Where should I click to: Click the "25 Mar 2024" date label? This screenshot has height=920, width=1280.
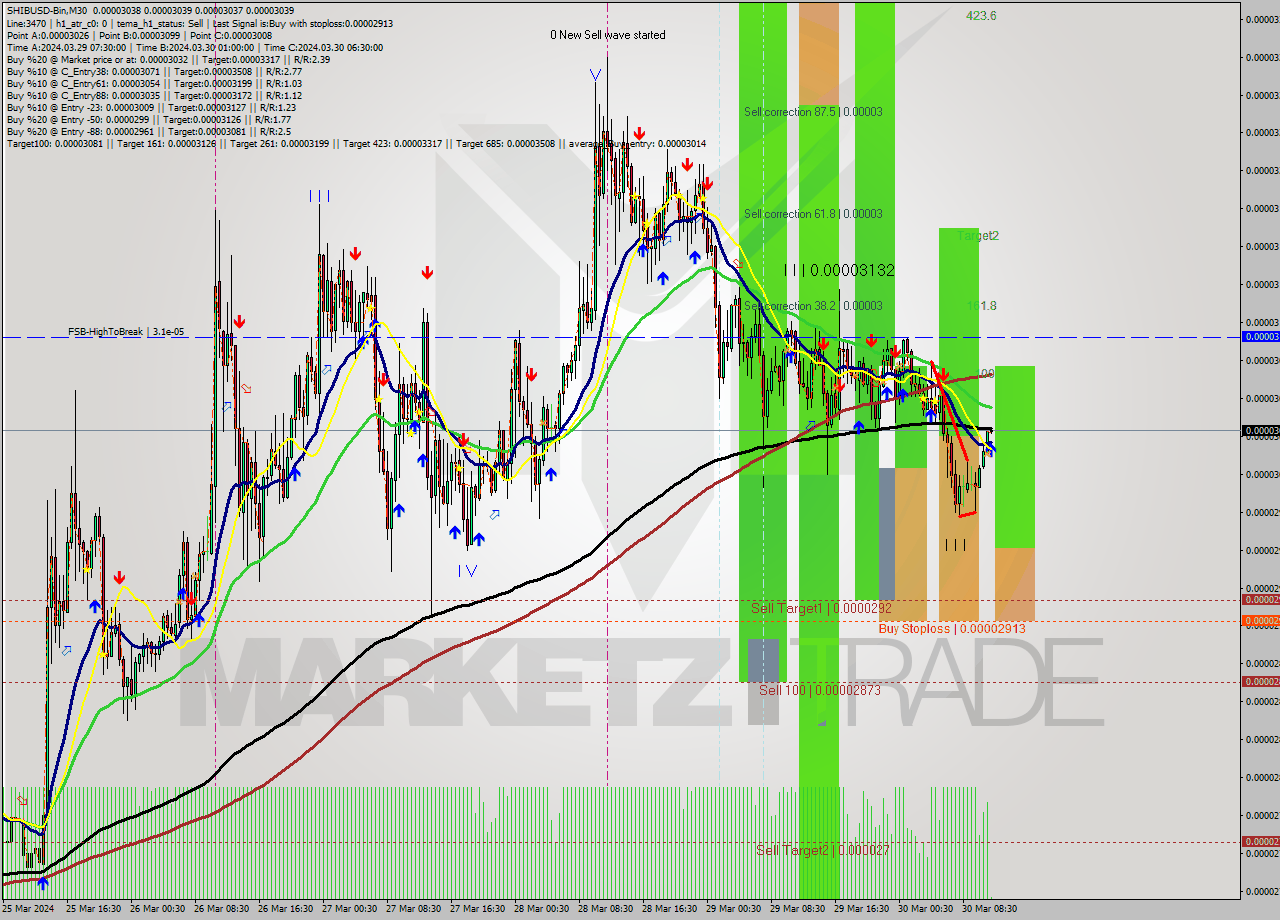[x=28, y=909]
